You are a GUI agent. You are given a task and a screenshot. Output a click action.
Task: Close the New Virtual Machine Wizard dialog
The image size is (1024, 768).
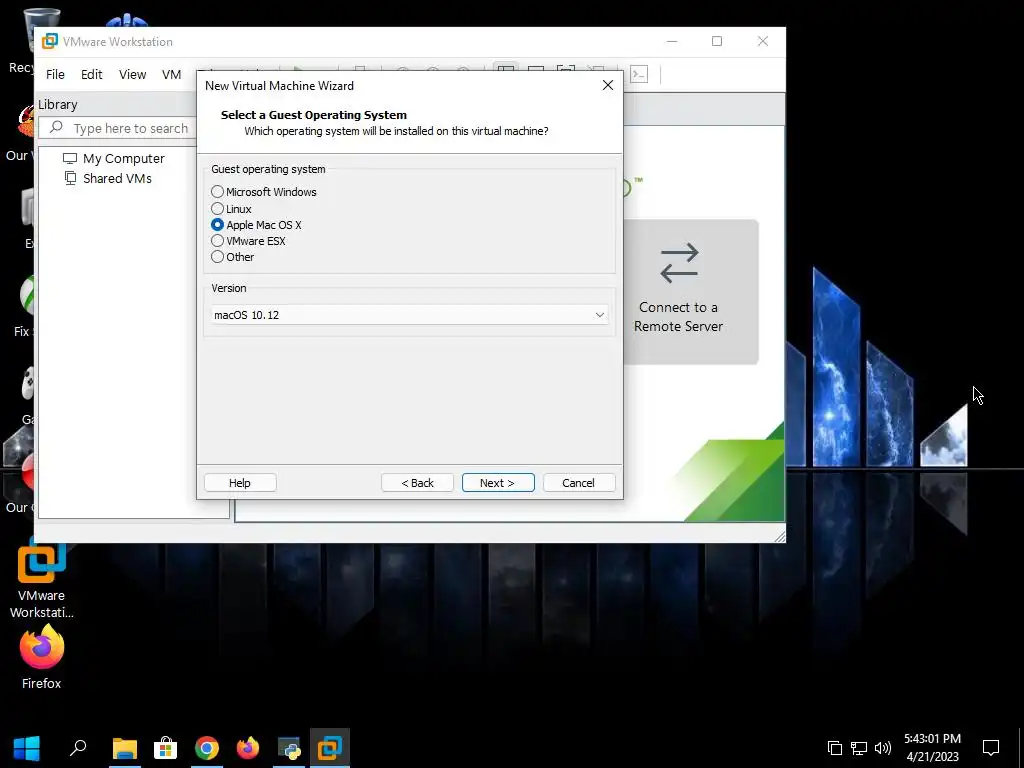(x=607, y=86)
